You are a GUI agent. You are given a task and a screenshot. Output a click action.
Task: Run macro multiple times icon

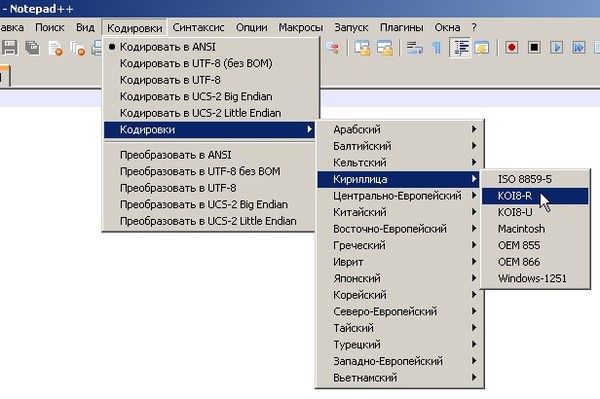(579, 47)
